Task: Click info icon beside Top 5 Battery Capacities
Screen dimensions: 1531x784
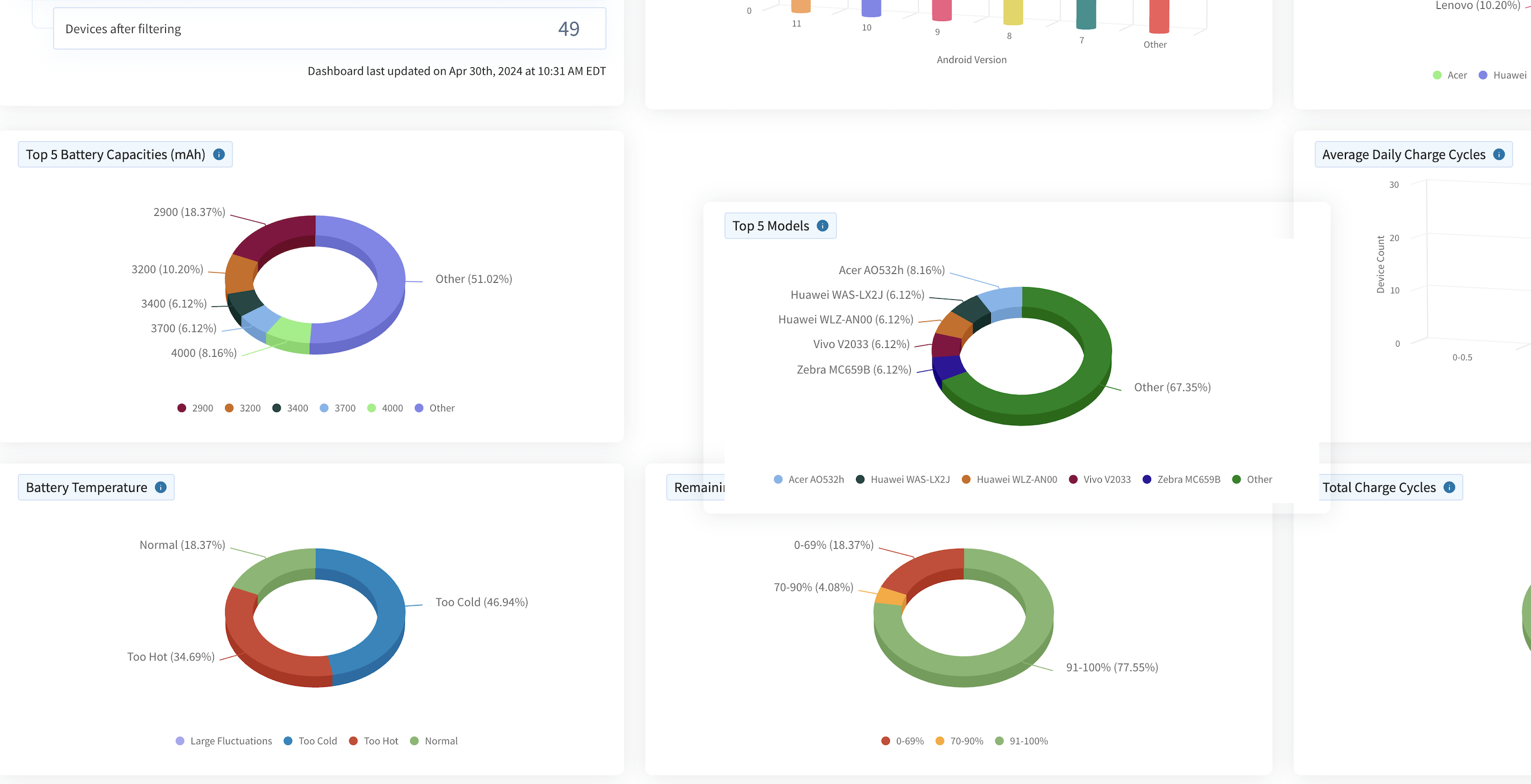Action: (219, 155)
